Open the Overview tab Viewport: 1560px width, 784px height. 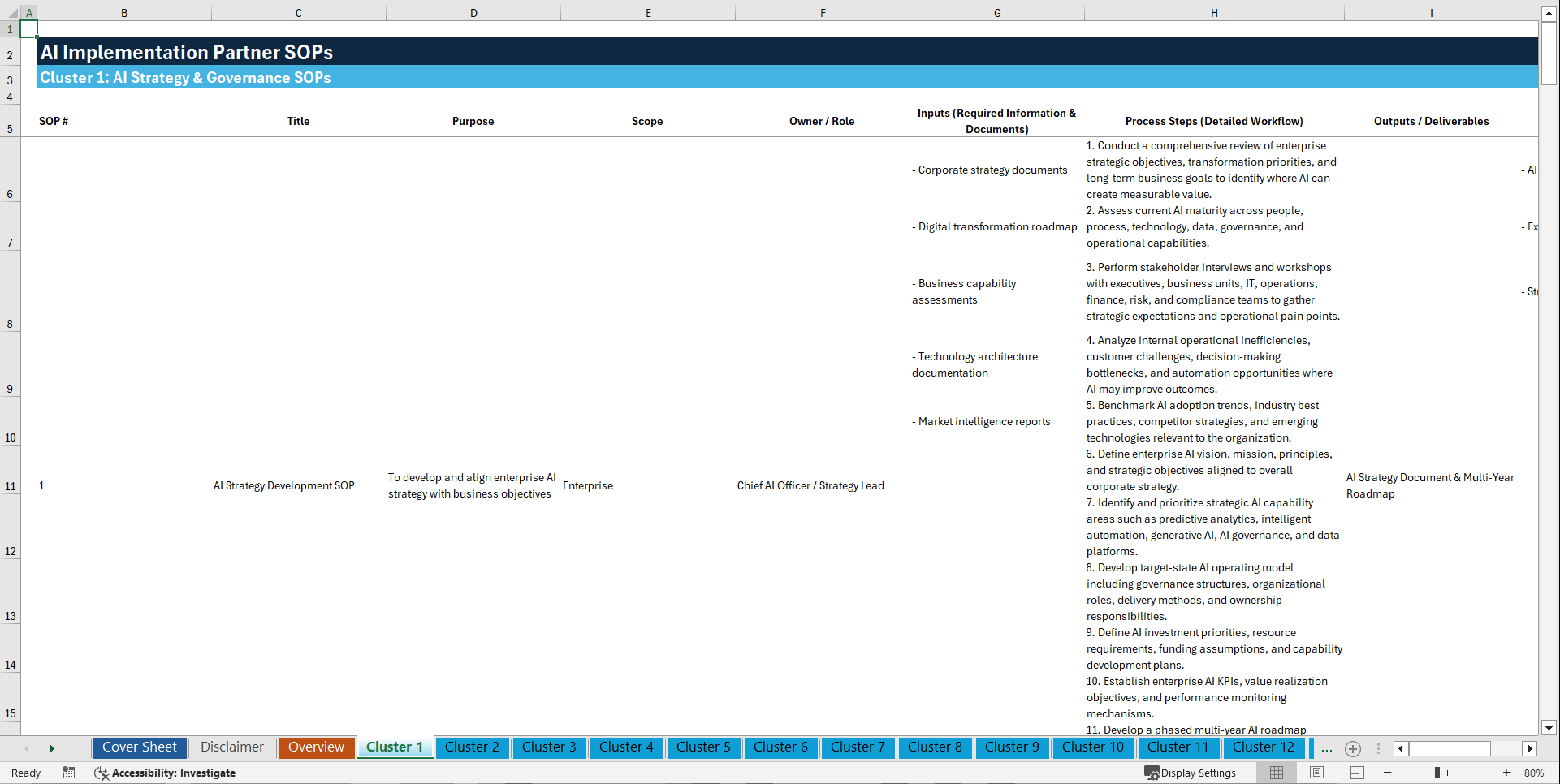pyautogui.click(x=316, y=747)
